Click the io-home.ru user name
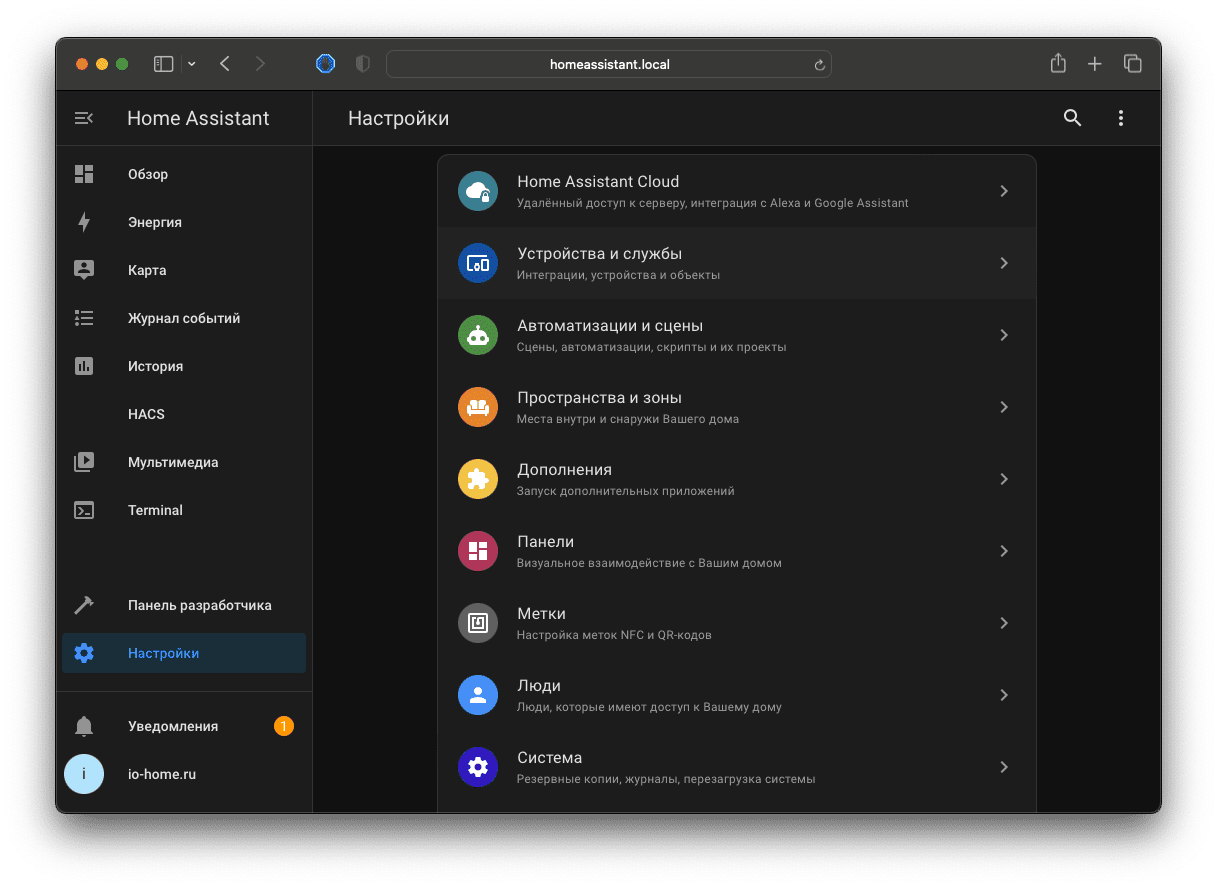This screenshot has width=1217, height=887. pos(162,774)
